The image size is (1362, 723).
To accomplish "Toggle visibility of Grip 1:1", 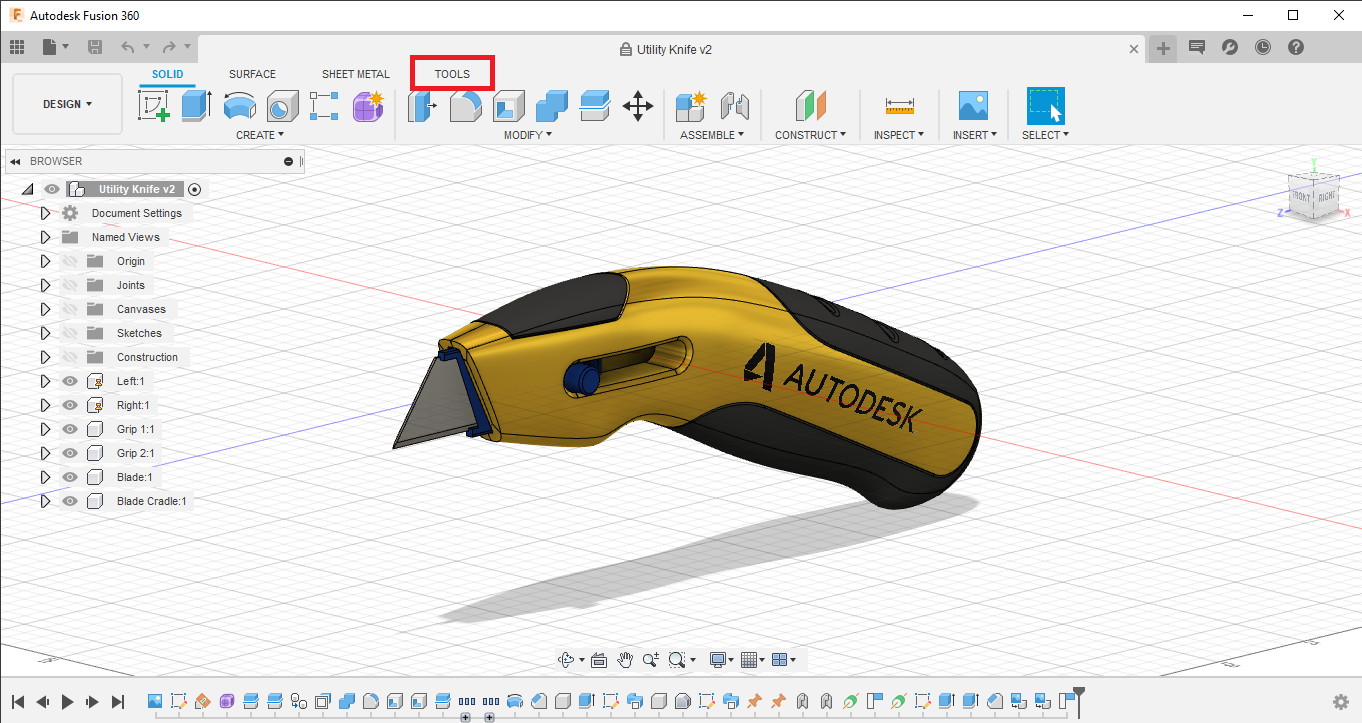I will (70, 429).
